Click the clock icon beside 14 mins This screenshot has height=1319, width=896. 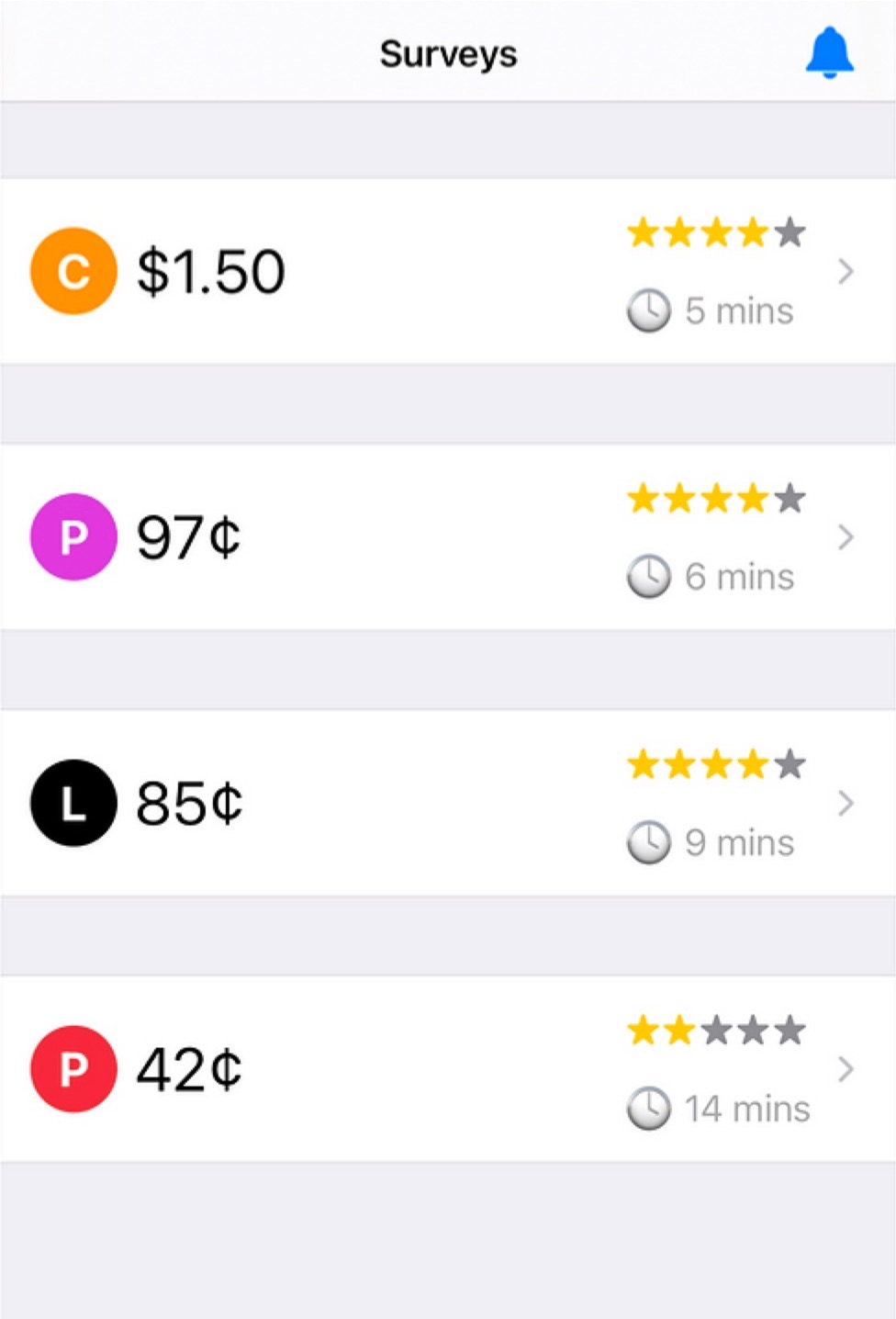click(x=649, y=1109)
